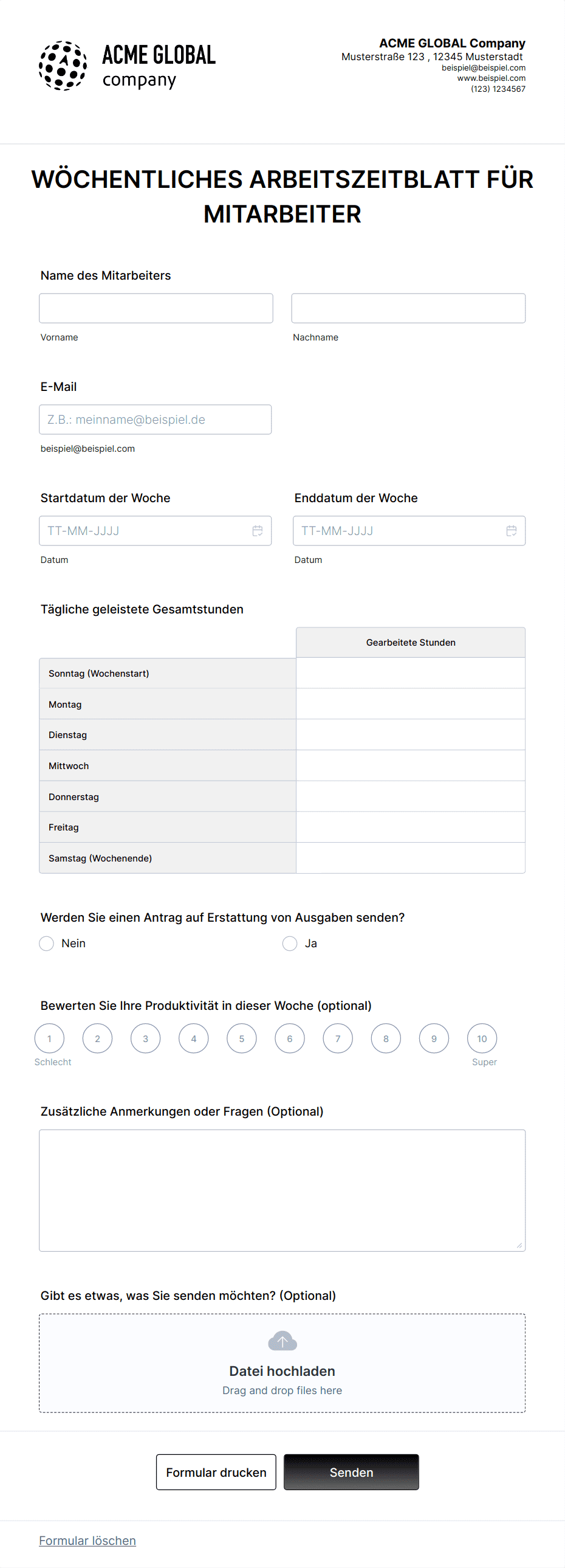Rate productivity as 10 Super
Viewport: 565px width, 1568px height.
pos(482,1038)
